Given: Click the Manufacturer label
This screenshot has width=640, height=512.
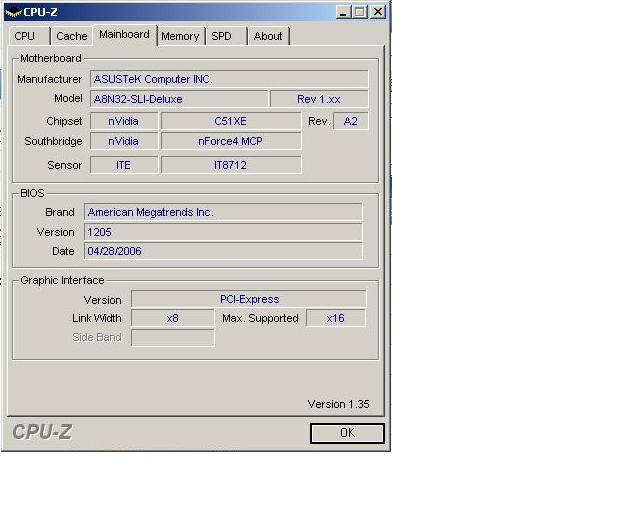Looking at the screenshot, I should (x=49, y=79).
